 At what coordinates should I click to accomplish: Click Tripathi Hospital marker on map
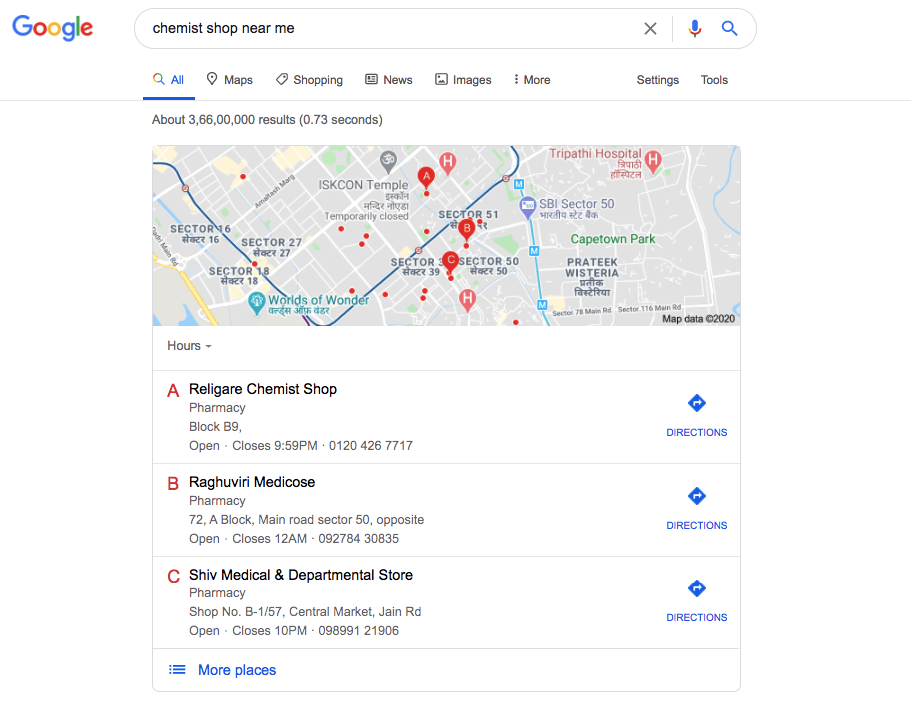[653, 162]
